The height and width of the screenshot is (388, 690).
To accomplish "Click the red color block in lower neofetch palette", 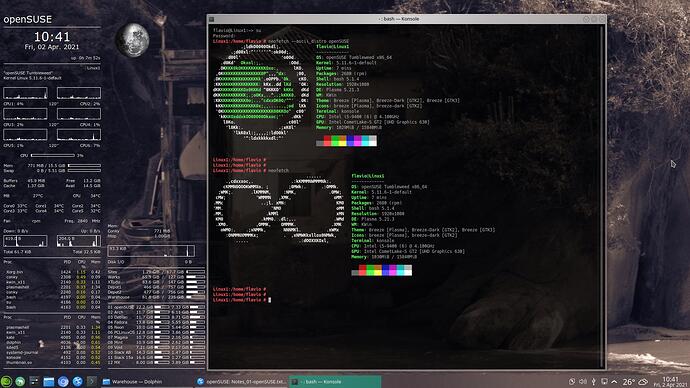I will (x=363, y=270).
